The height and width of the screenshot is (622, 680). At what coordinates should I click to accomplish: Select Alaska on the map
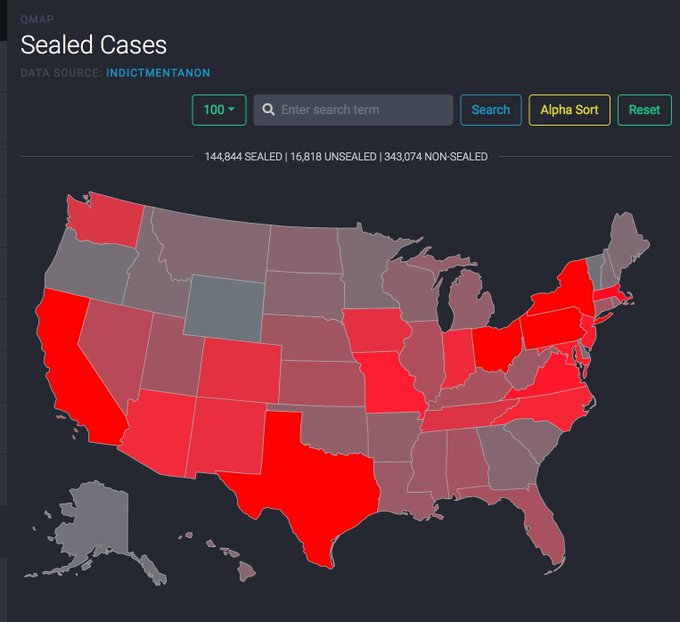click(x=95, y=520)
